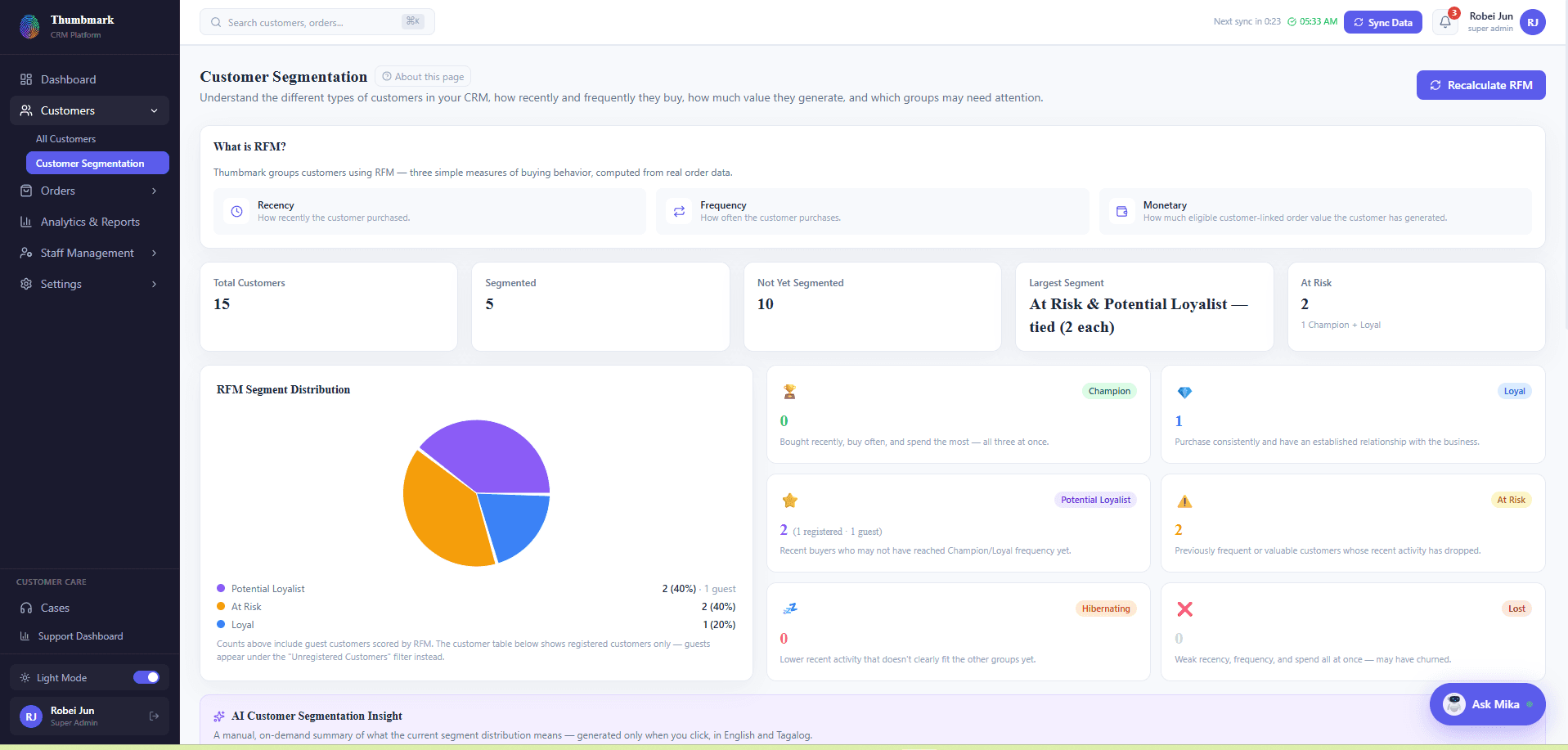Click the magnifier icon in search box
1568x750 pixels.
click(x=216, y=23)
